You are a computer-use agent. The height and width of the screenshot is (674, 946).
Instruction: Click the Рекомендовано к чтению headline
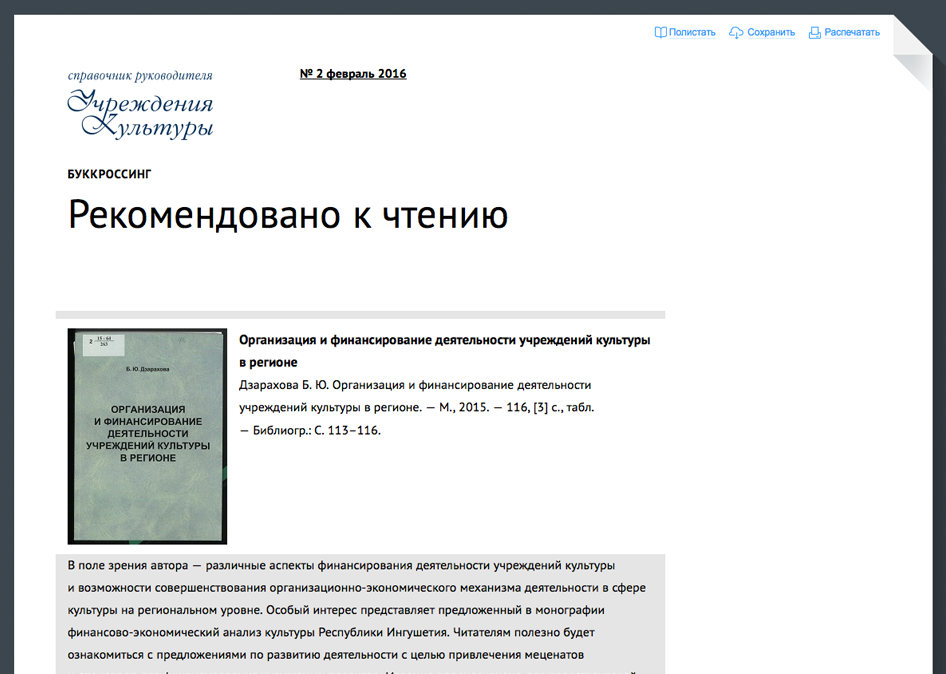tap(288, 215)
